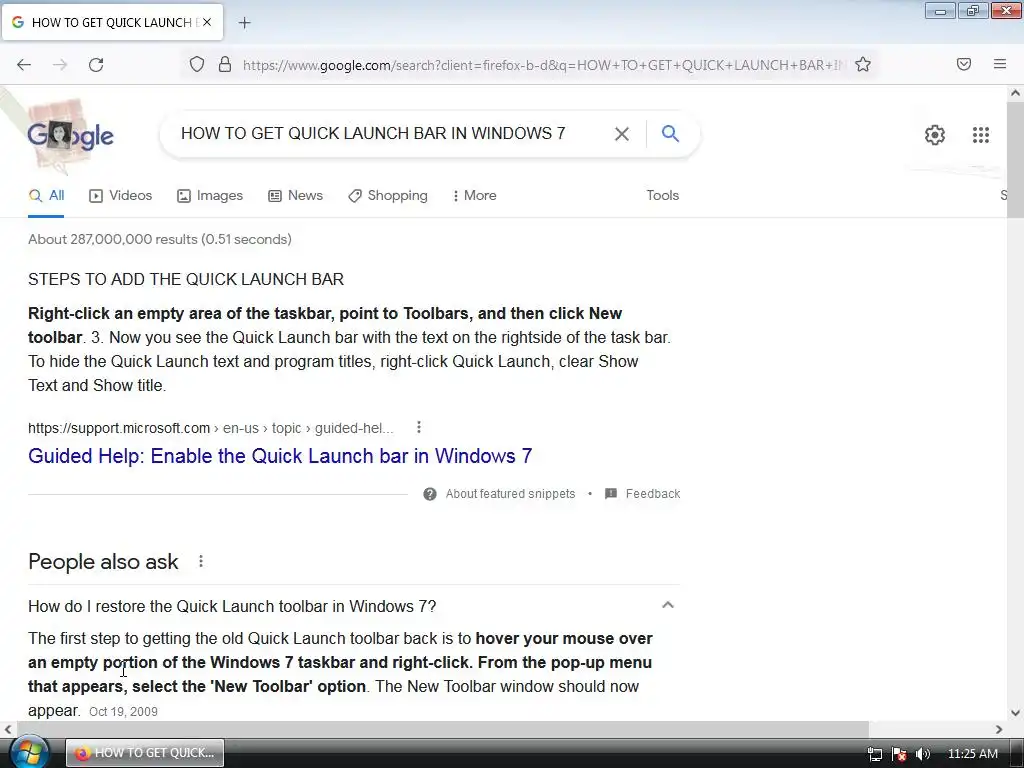Clear the search query with X

pyautogui.click(x=622, y=134)
